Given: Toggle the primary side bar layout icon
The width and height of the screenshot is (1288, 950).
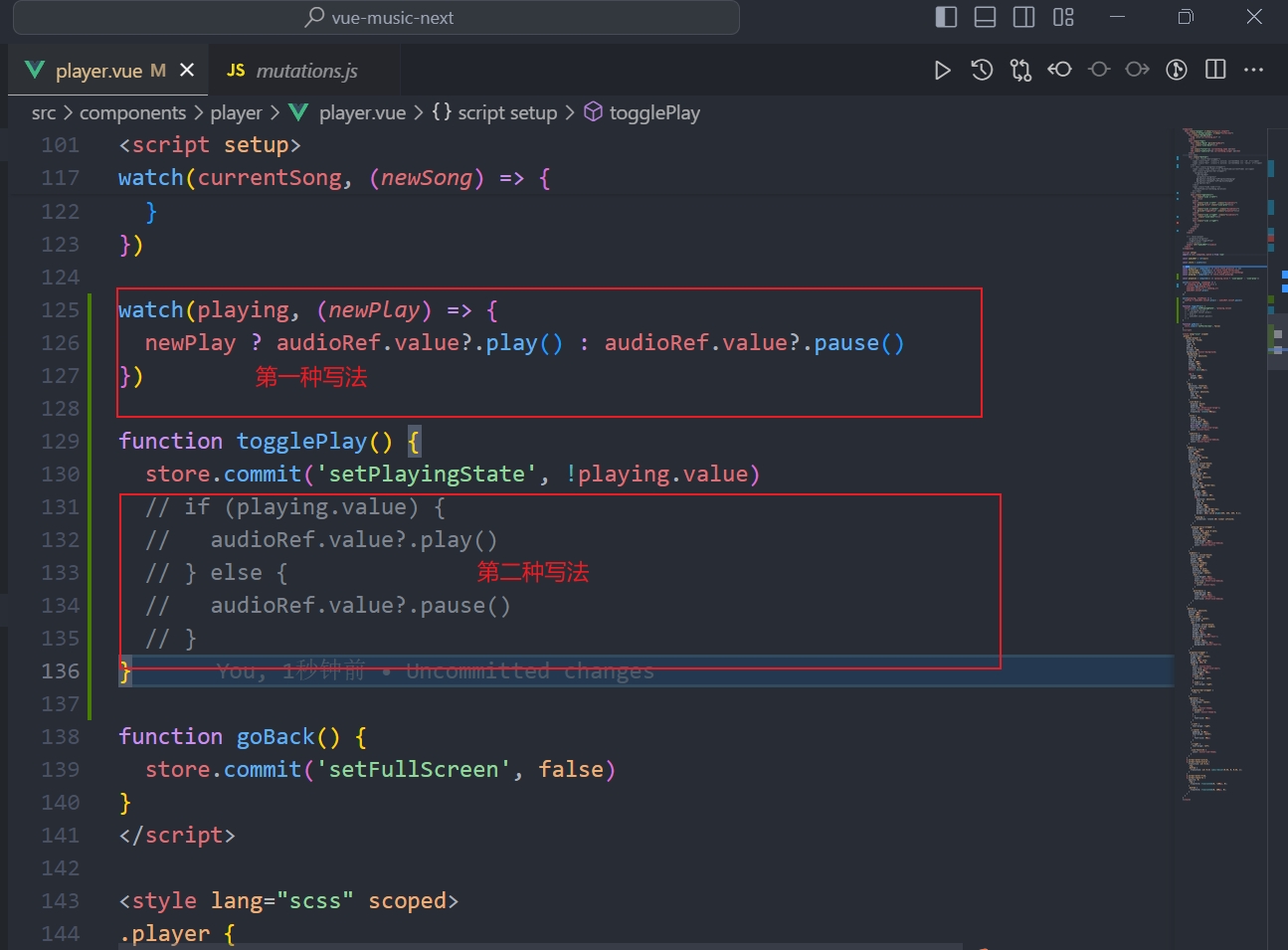Looking at the screenshot, I should [x=947, y=17].
